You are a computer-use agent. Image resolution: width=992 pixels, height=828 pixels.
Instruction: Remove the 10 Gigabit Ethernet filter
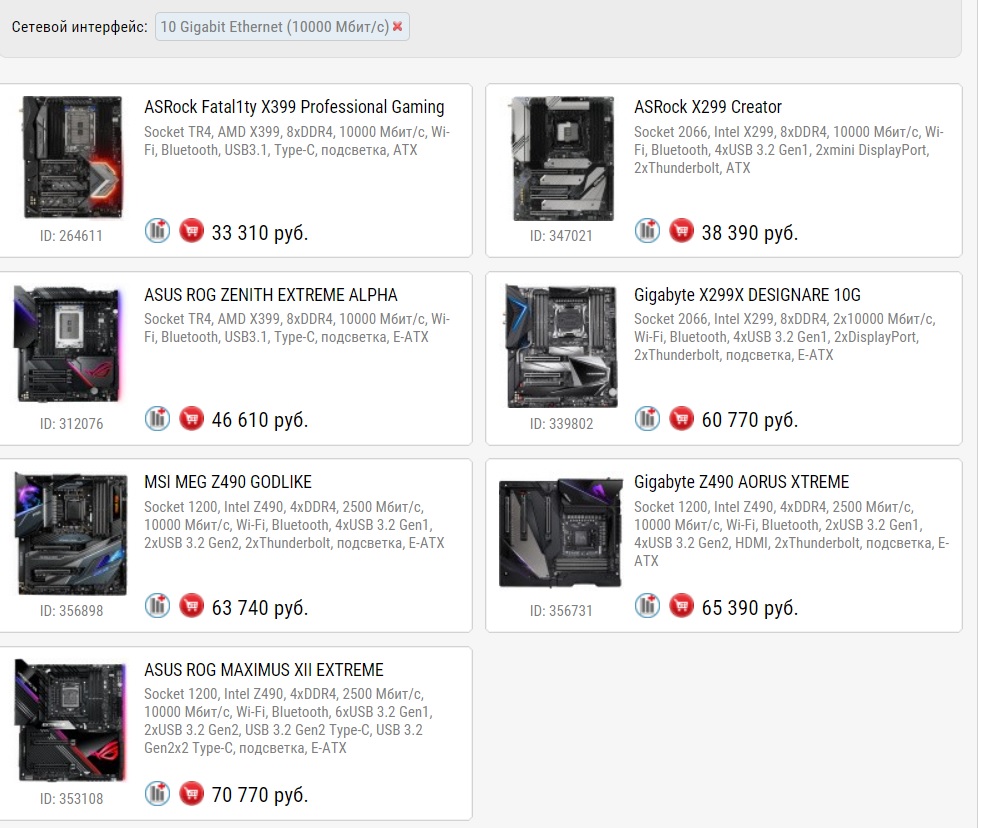point(397,27)
